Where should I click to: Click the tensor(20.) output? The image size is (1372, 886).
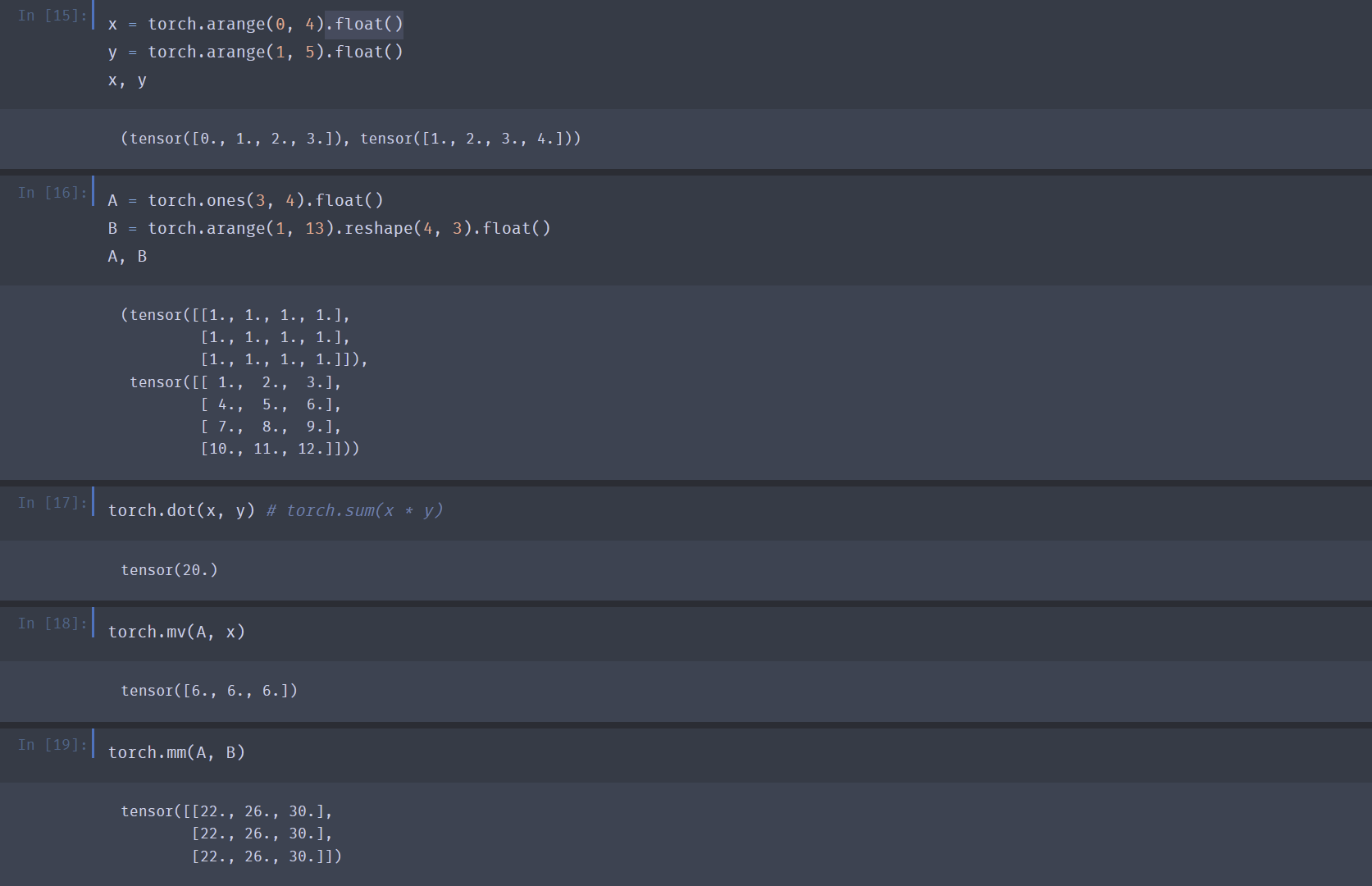(x=169, y=570)
